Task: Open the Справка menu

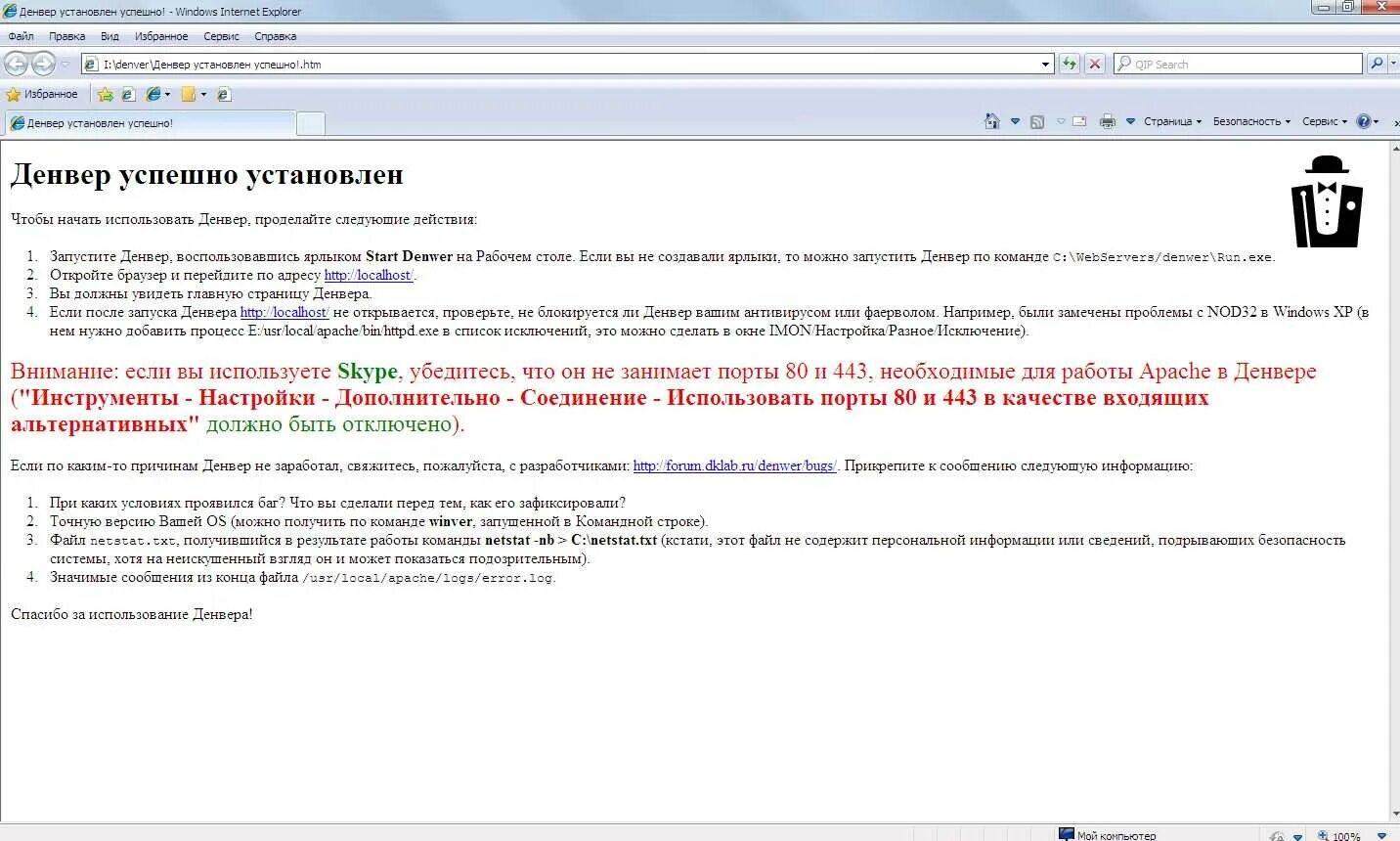Action: click(275, 36)
